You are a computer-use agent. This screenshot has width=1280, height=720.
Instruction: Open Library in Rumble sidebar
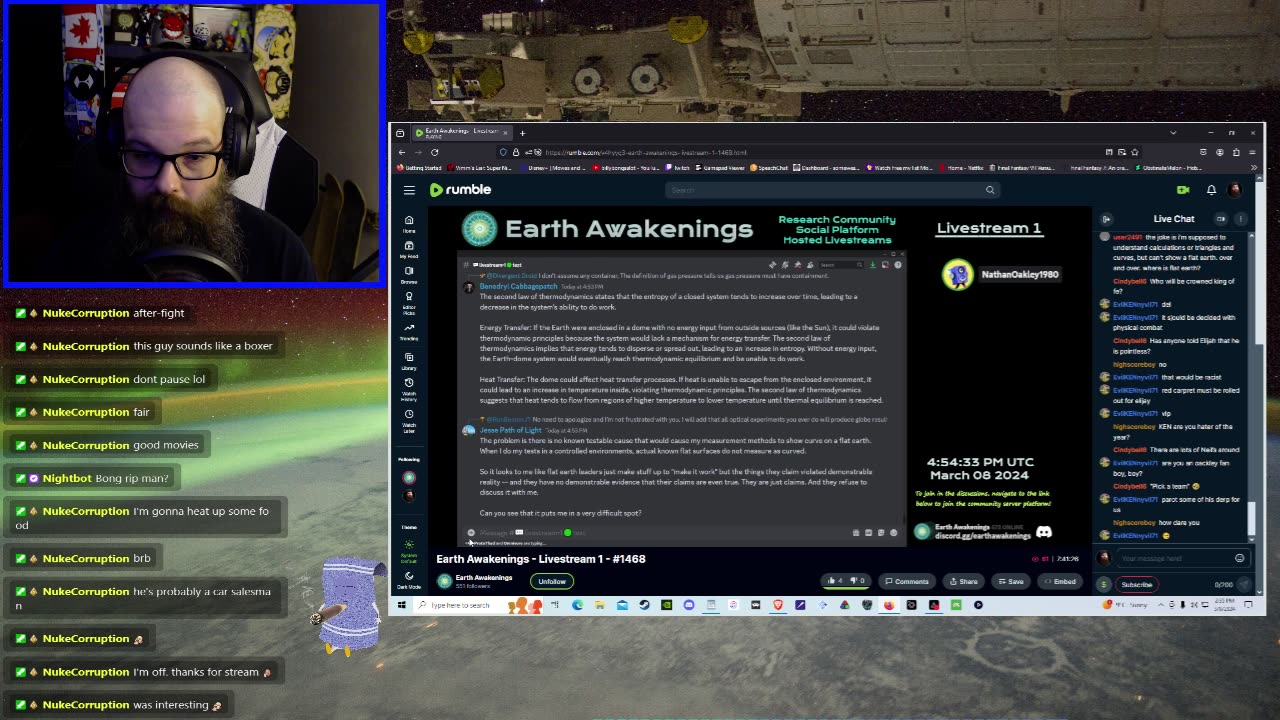[409, 361]
